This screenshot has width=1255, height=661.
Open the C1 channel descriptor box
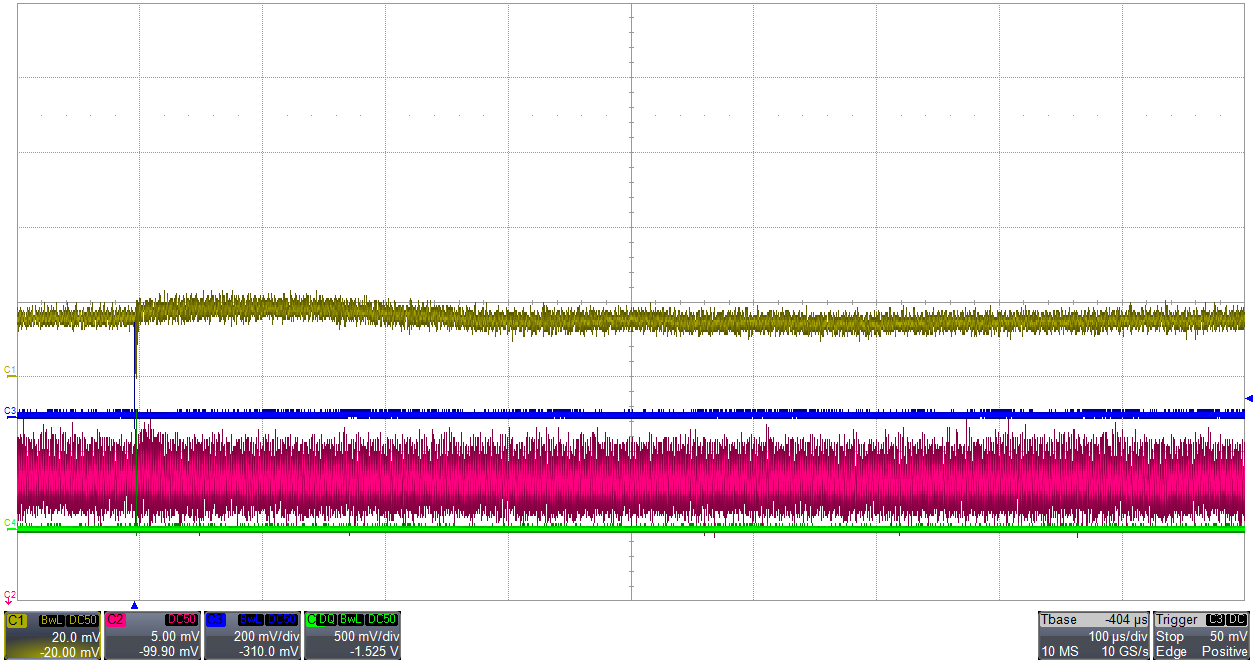click(52, 635)
